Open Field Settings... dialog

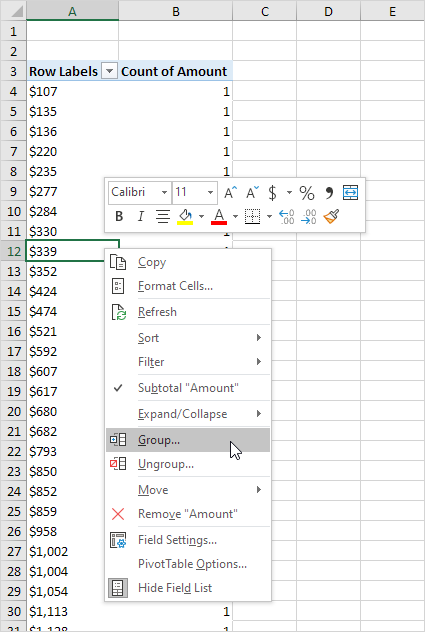click(x=188, y=540)
